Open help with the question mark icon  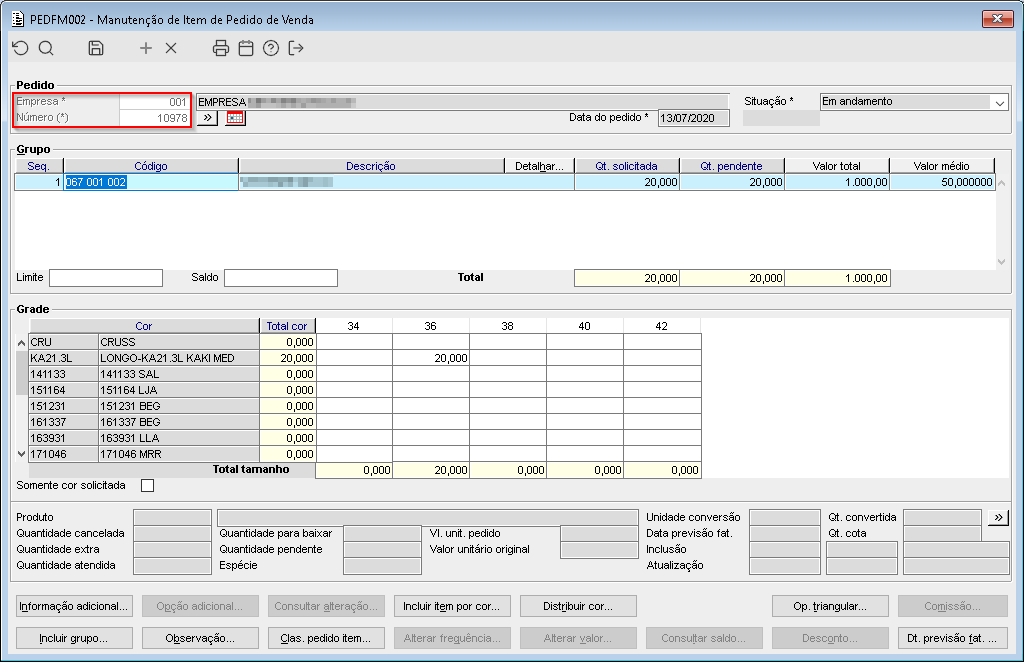click(x=270, y=48)
